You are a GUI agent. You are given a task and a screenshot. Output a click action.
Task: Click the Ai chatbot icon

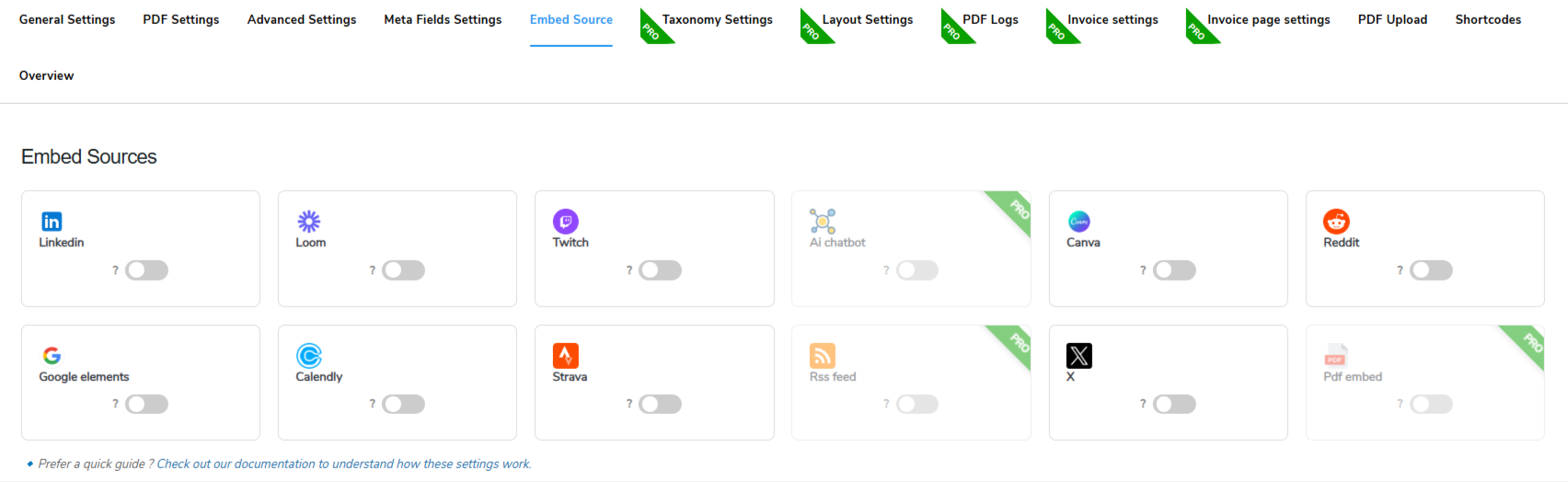click(x=823, y=222)
